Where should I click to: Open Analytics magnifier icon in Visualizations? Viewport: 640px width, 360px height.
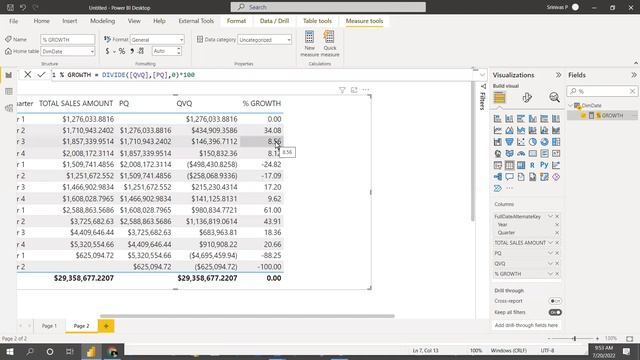[x=554, y=98]
